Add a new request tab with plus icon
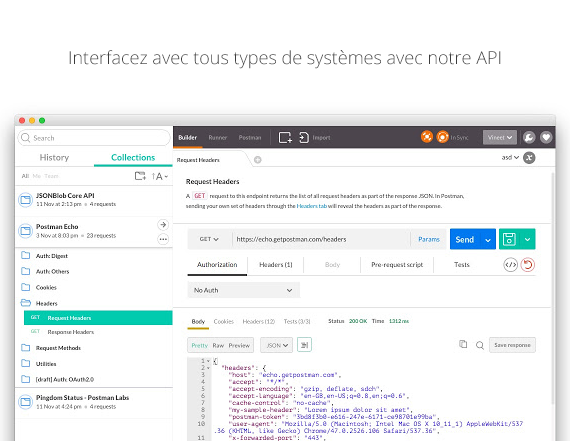 [x=257, y=160]
